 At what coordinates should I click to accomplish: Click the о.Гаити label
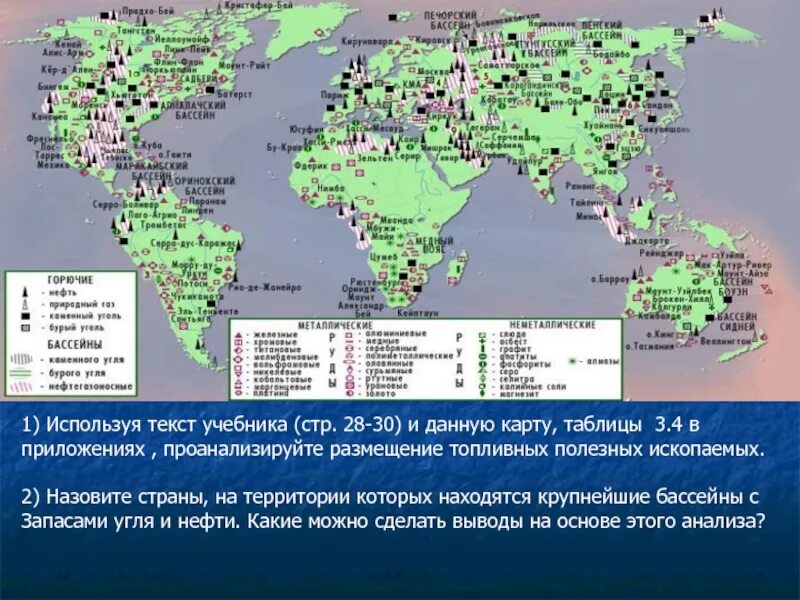(175, 154)
